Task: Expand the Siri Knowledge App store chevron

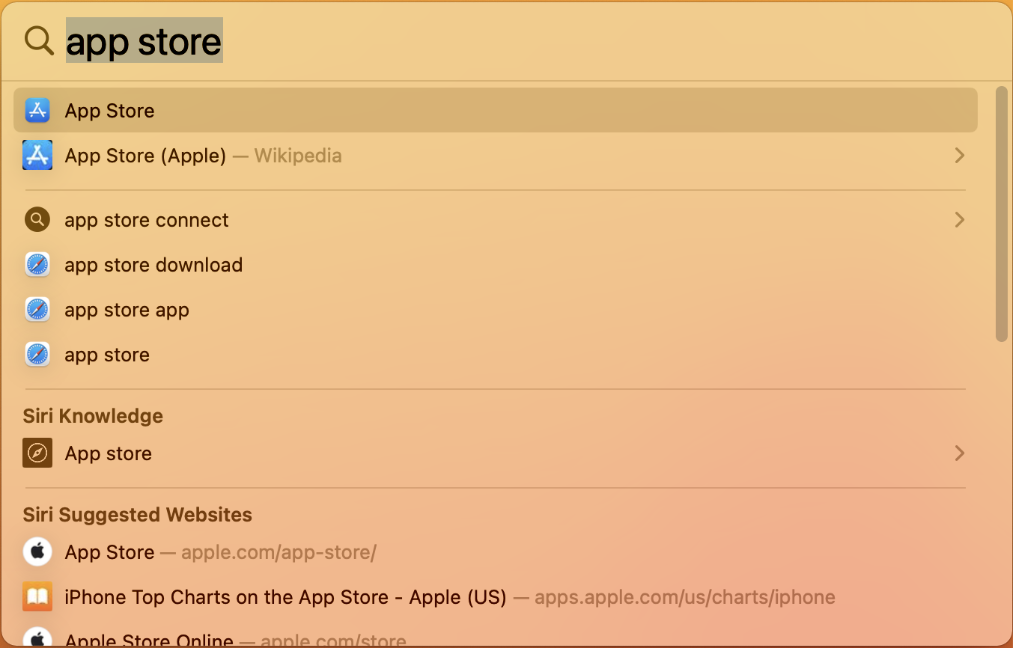Action: (959, 453)
